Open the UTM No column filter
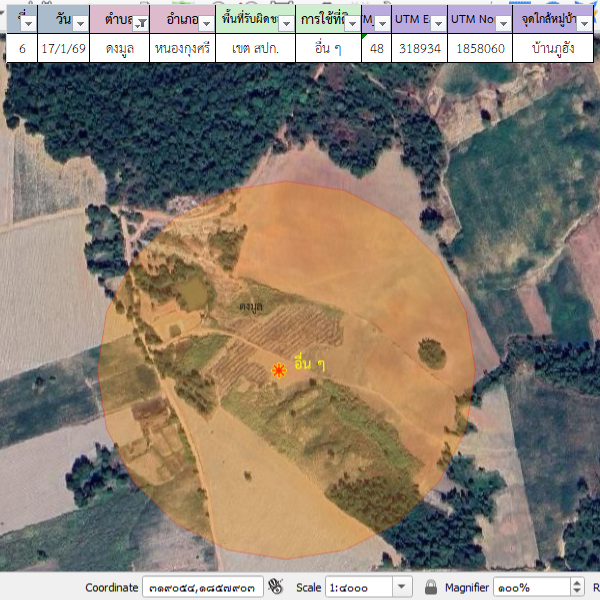The height and width of the screenshot is (600, 600). pyautogui.click(x=502, y=23)
